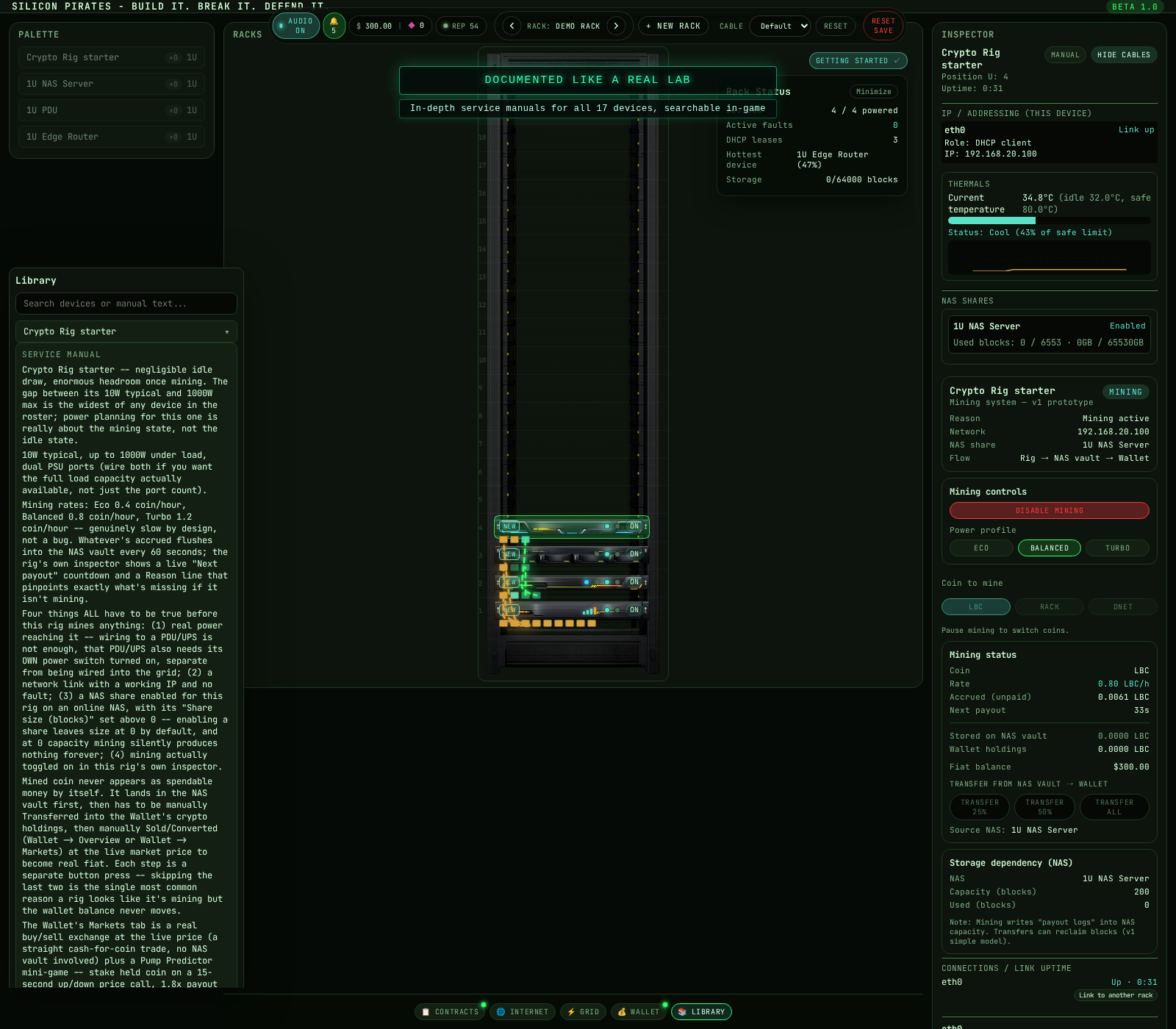
Task: Click the thermal history graph
Action: click(x=1050, y=257)
